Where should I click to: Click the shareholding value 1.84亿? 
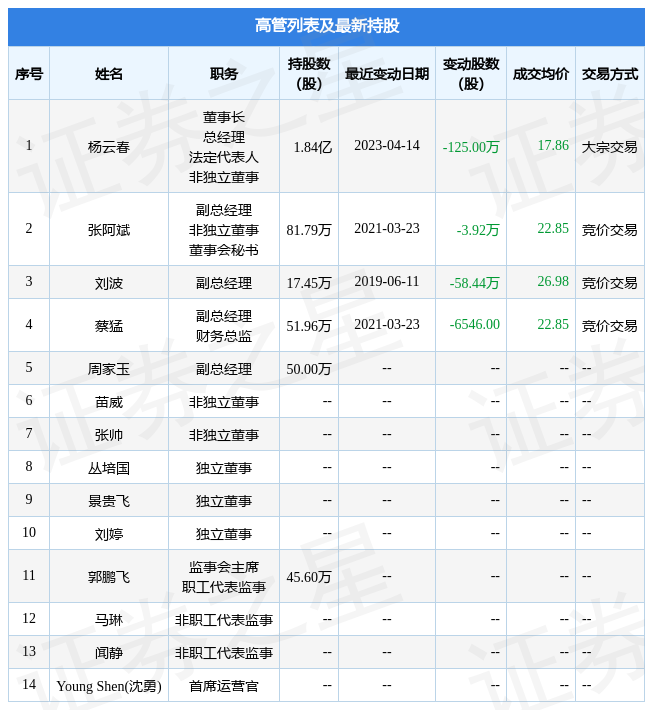tap(313, 147)
